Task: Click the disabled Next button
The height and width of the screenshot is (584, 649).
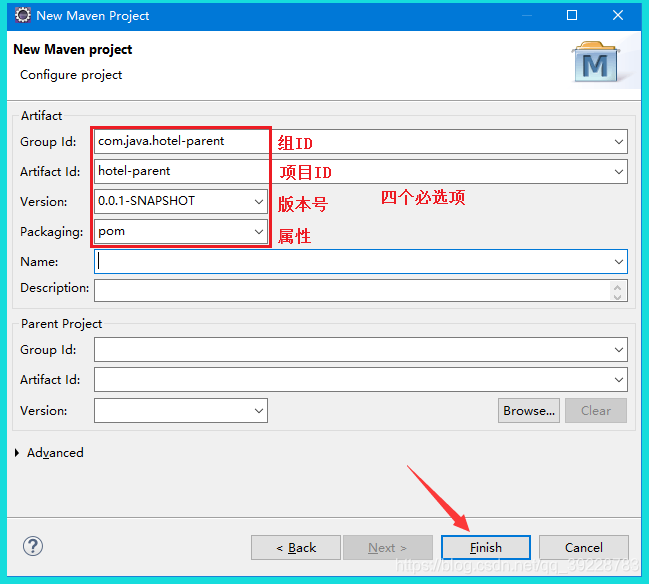Action: [x=388, y=548]
